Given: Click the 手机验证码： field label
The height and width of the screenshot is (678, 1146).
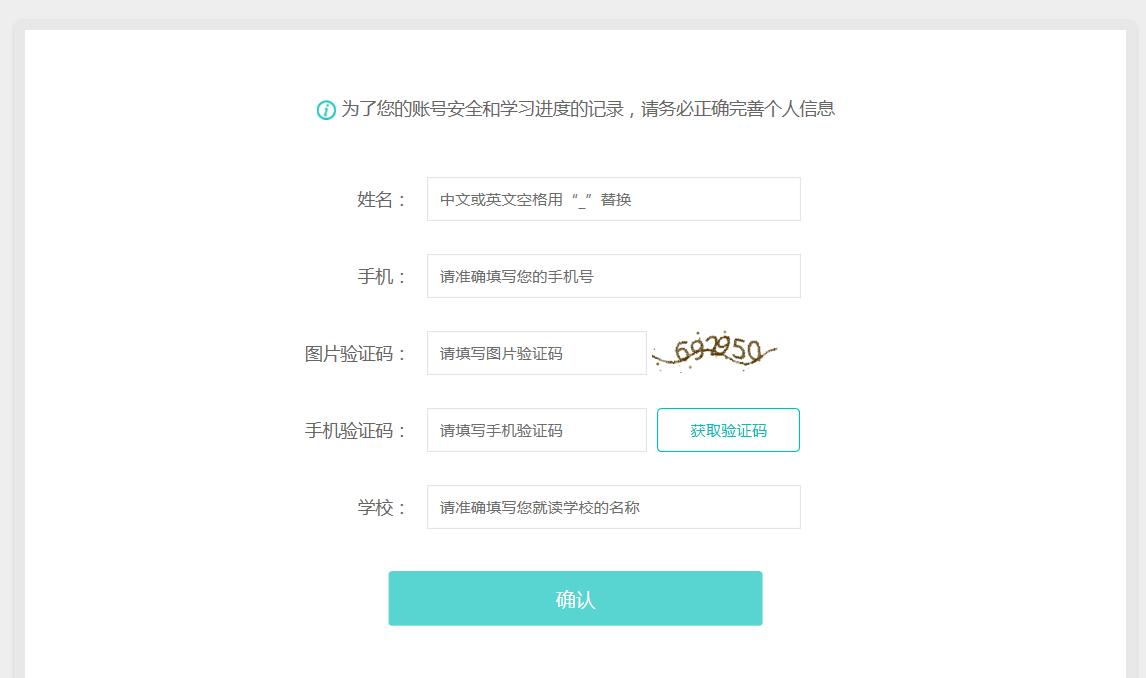Looking at the screenshot, I should pos(355,431).
